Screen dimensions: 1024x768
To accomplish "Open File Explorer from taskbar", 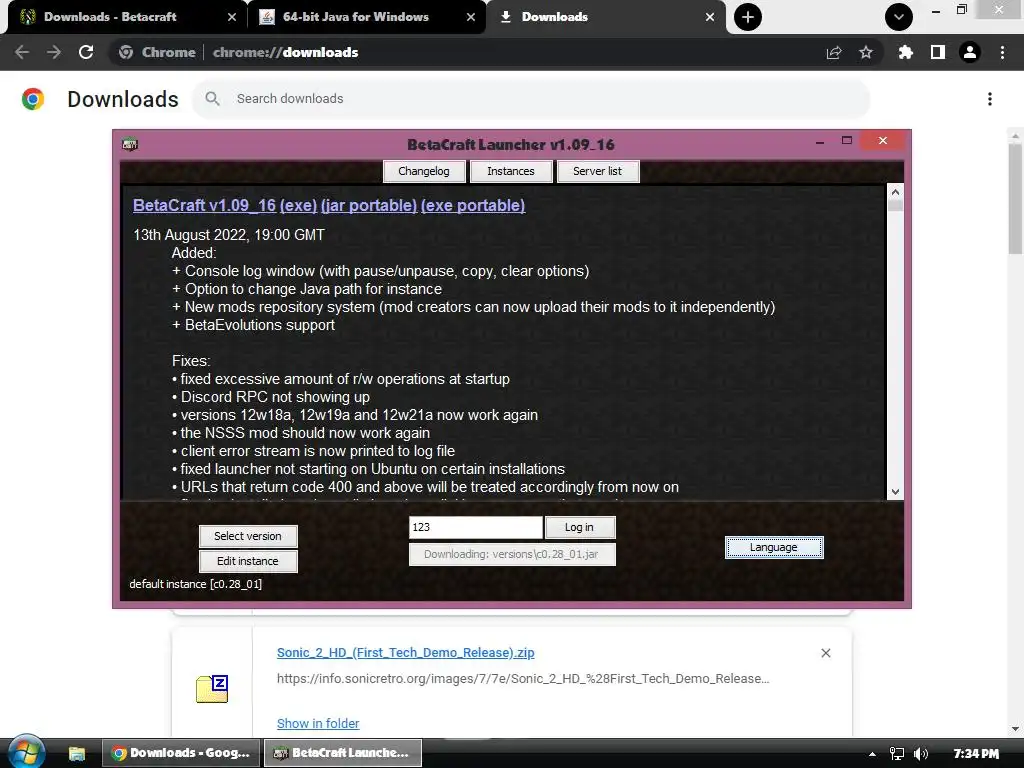I will (x=77, y=754).
